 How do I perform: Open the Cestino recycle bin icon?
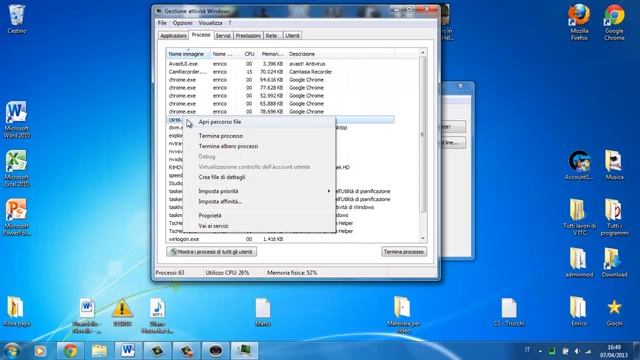[17, 19]
